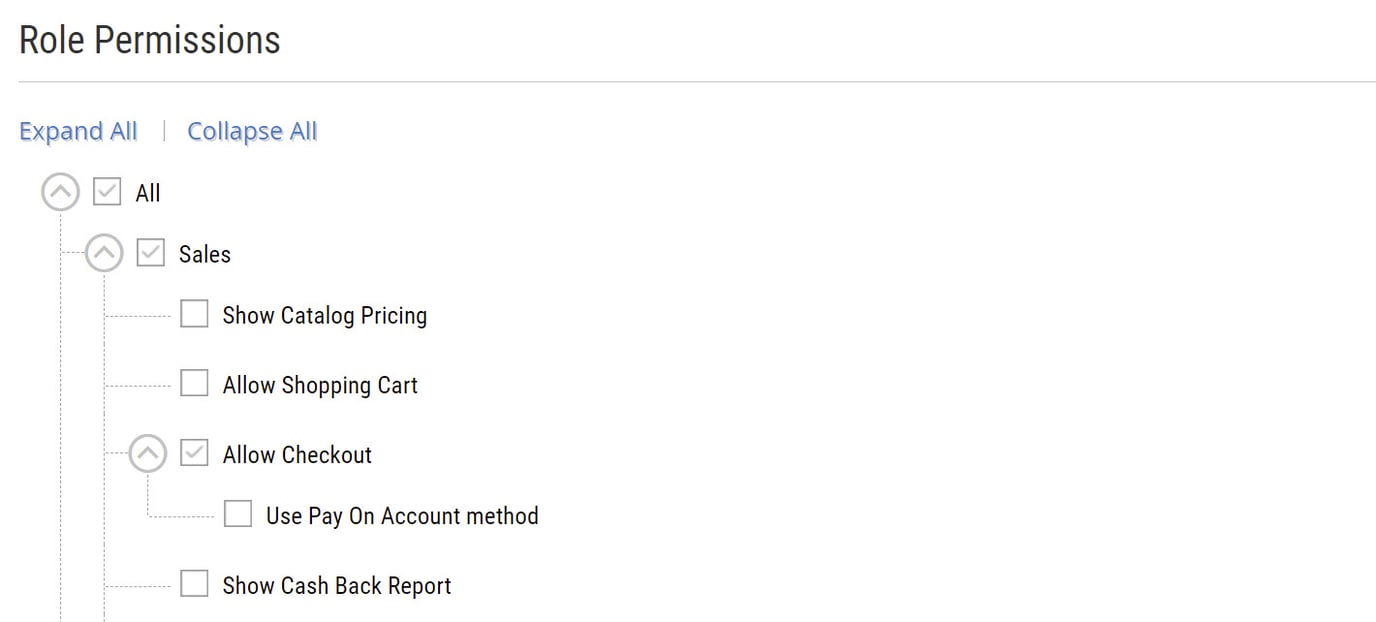Select the All tree item label

coord(150,192)
